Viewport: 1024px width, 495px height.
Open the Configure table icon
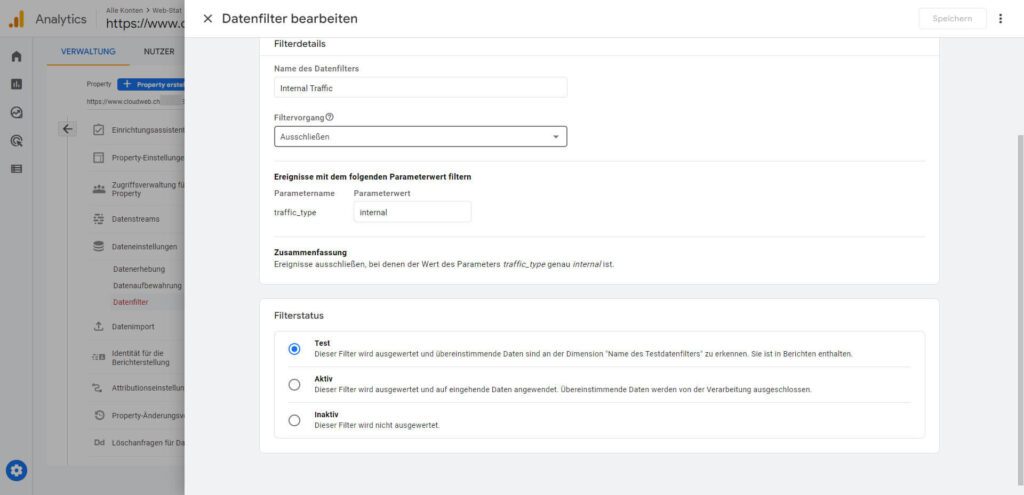click(x=16, y=168)
